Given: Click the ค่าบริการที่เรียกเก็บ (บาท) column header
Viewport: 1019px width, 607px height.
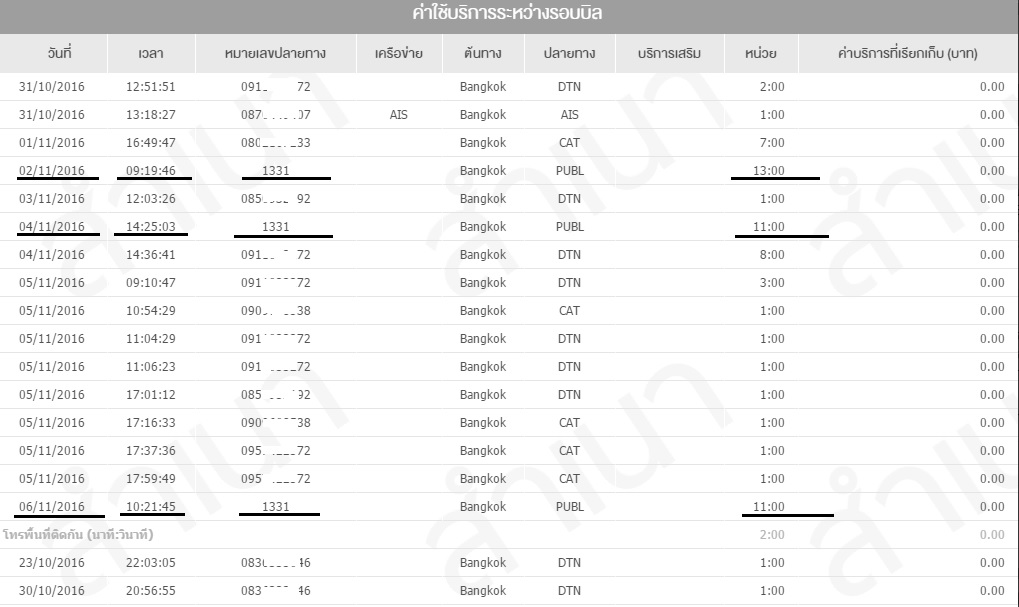Looking at the screenshot, I should click(907, 53).
